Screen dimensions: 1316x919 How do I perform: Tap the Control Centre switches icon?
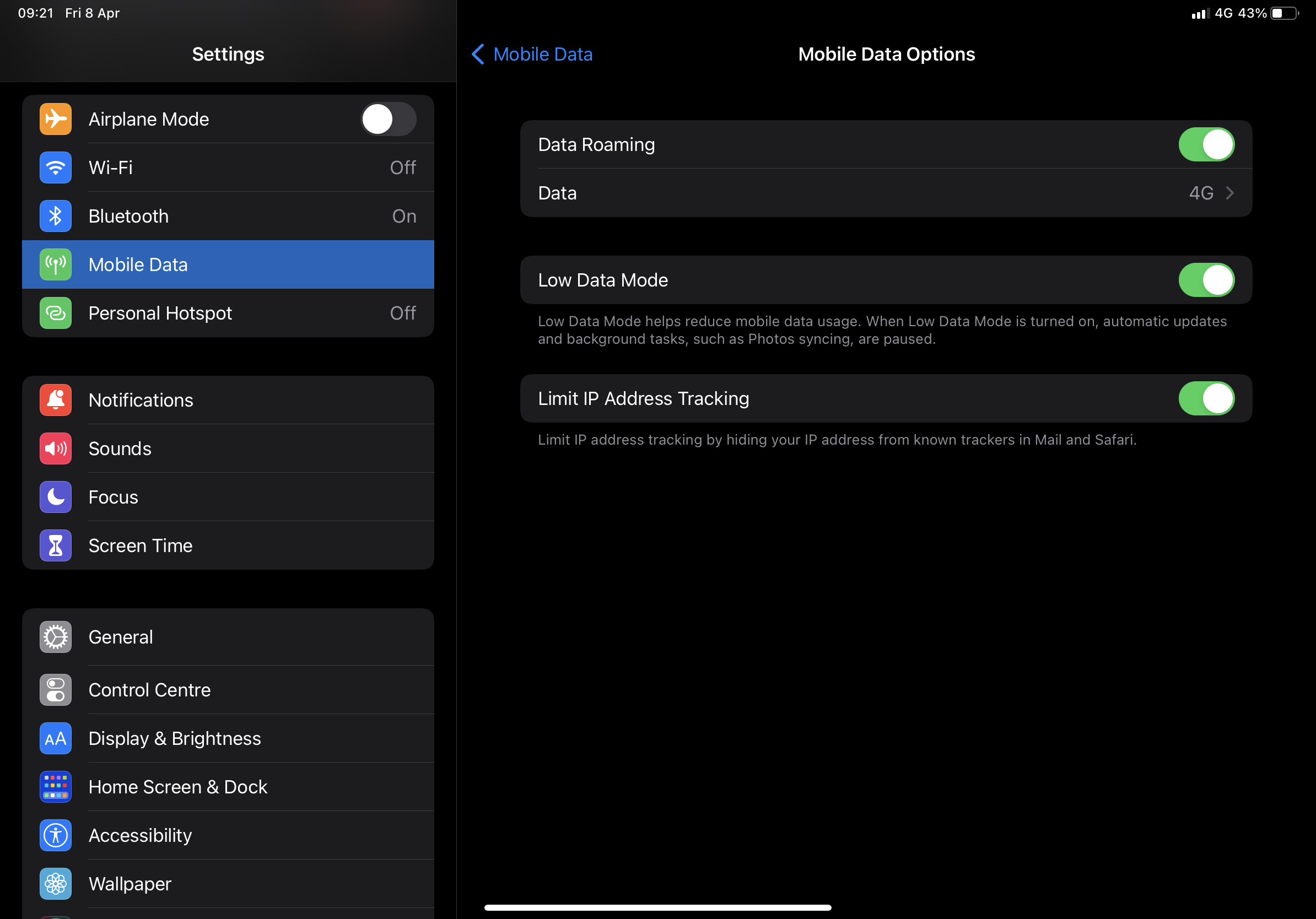(56, 690)
